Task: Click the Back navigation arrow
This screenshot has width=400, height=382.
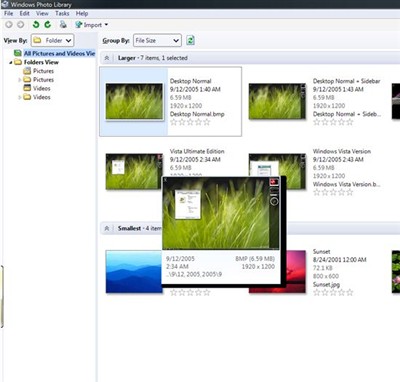Action: click(x=9, y=24)
